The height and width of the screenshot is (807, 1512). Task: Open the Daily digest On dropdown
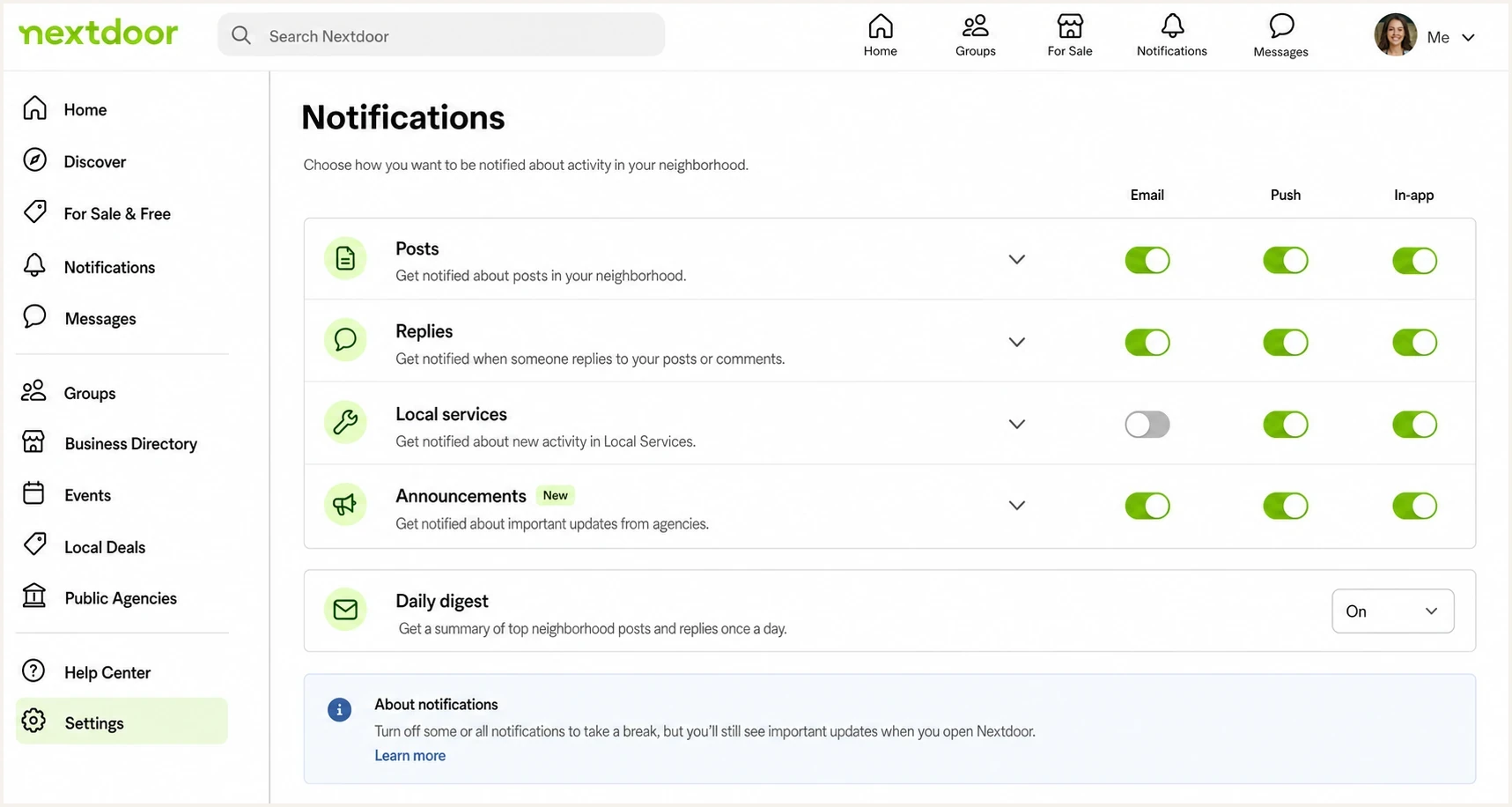[x=1392, y=611]
